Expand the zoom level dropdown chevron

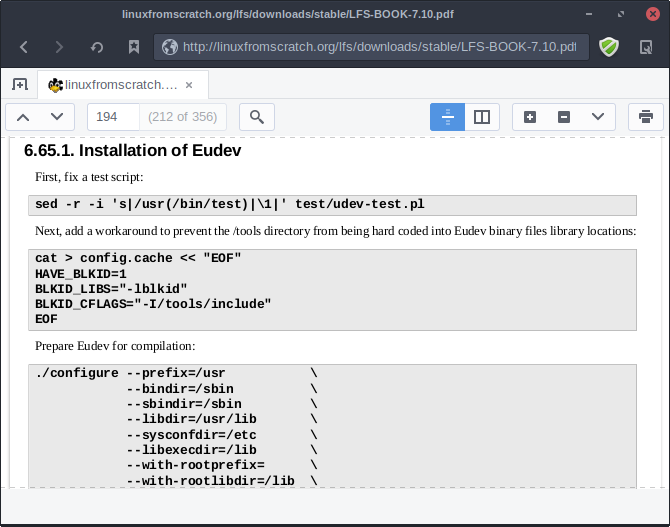pyautogui.click(x=597, y=117)
